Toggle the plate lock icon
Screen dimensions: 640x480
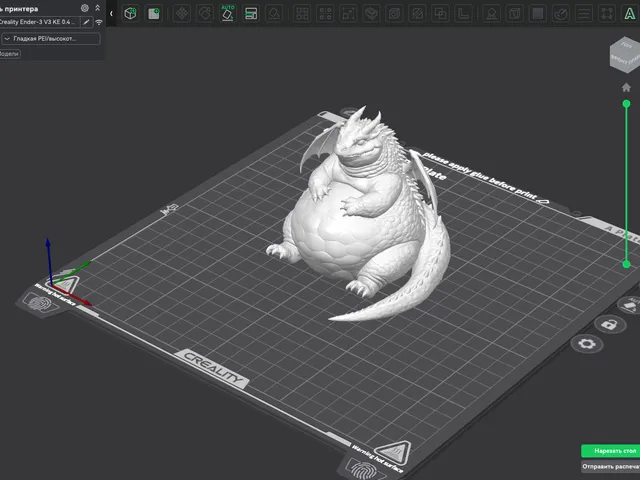[x=609, y=325]
